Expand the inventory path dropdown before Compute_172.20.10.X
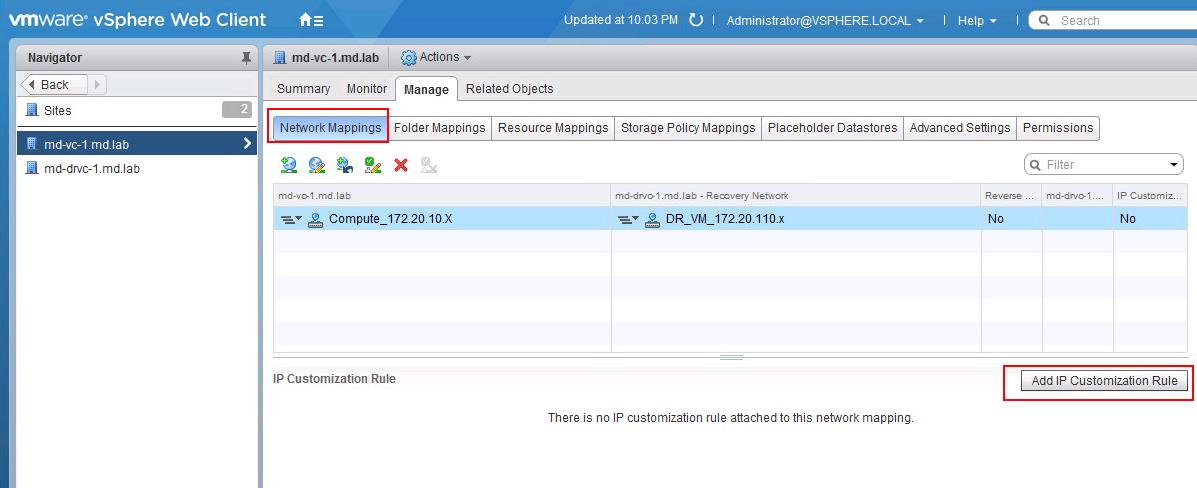The width and height of the screenshot is (1197, 488). (292, 219)
